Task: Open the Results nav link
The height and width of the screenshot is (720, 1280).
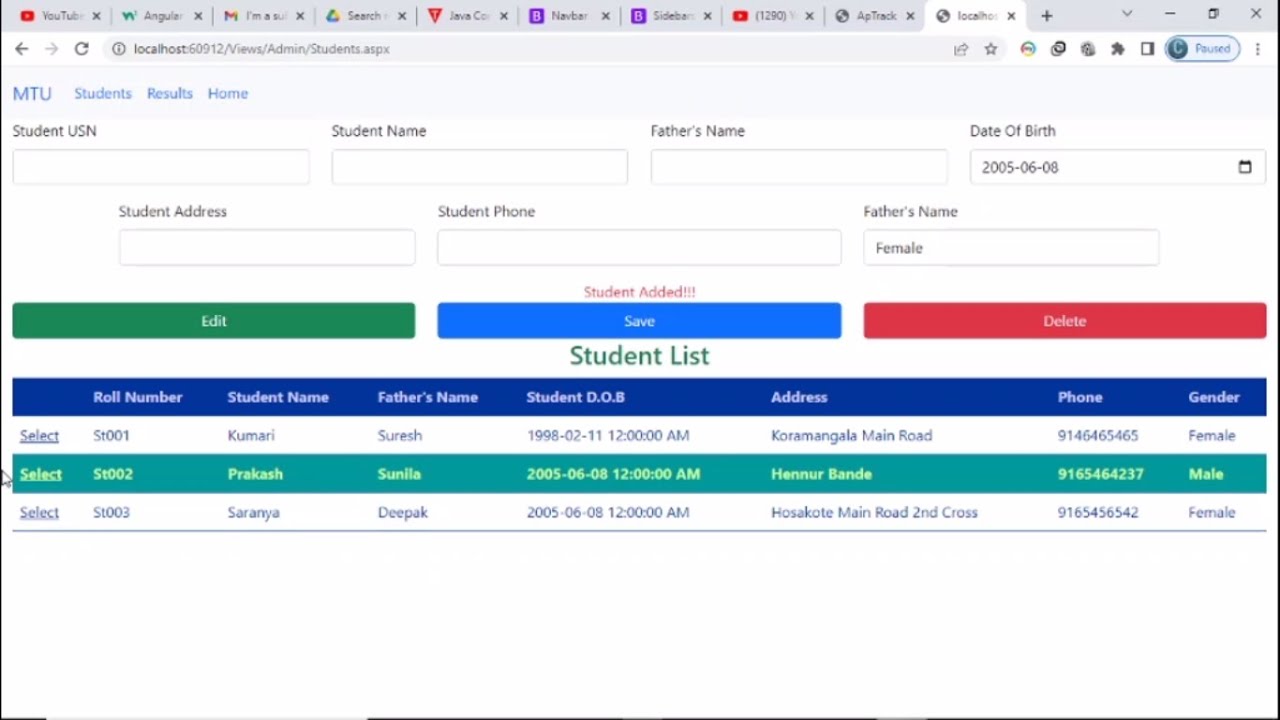Action: 169,93
